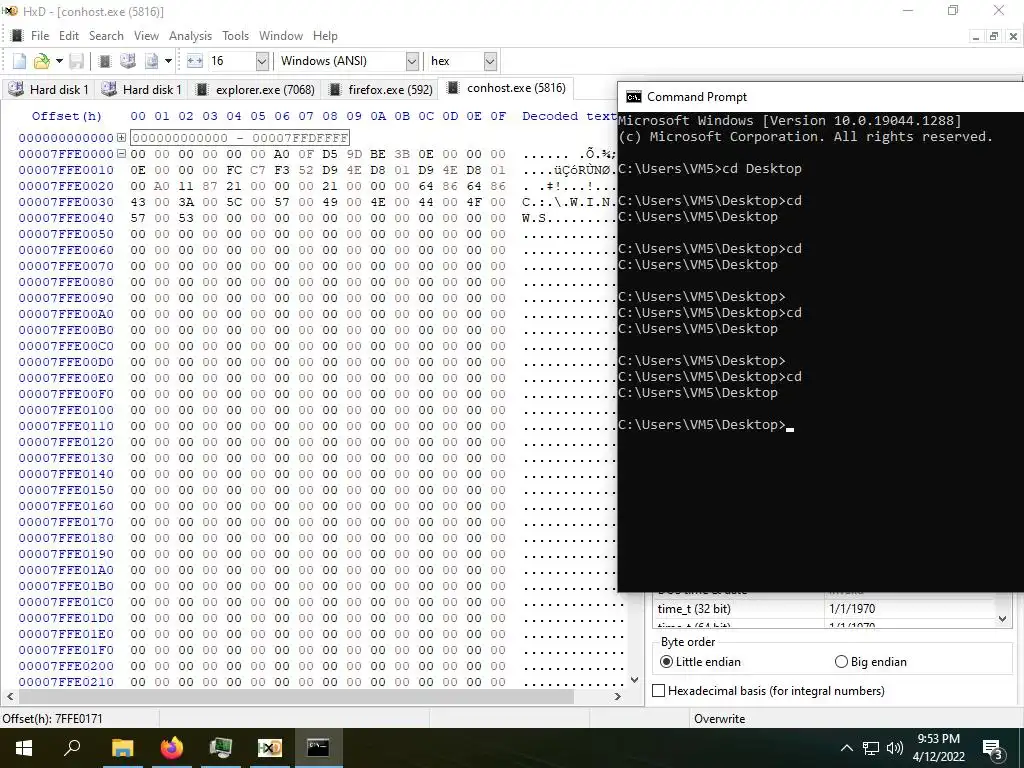Select the HxD taskbar icon
The width and height of the screenshot is (1024, 768).
coord(270,748)
